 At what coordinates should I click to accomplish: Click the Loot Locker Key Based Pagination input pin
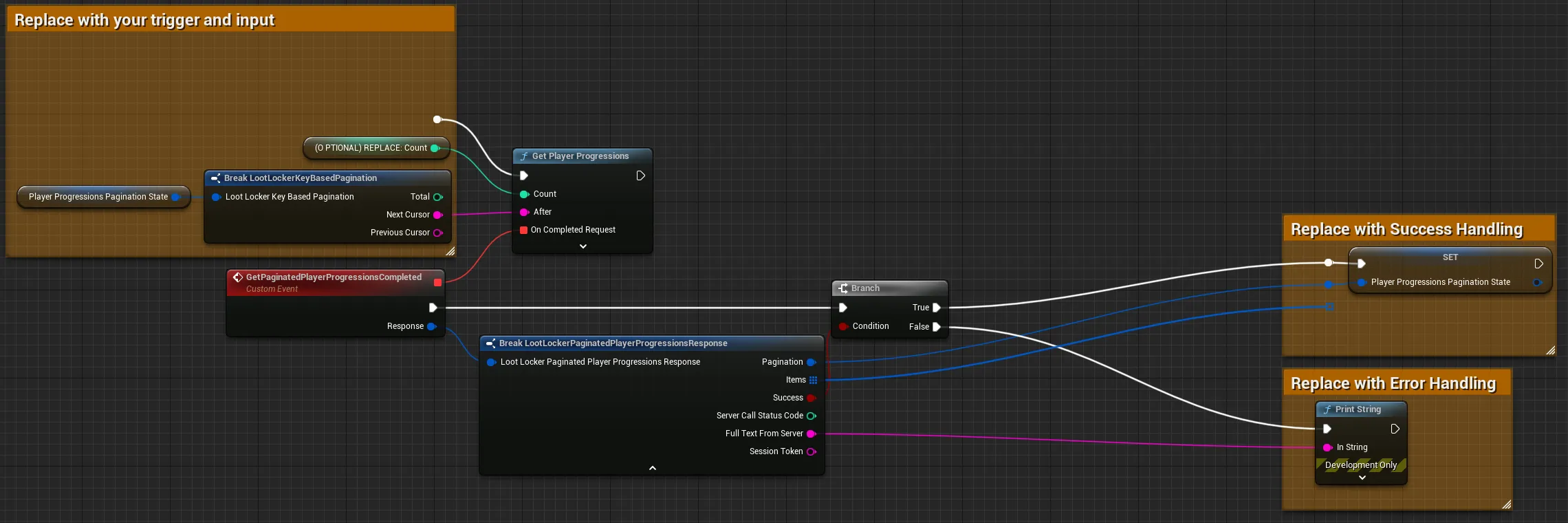[216, 197]
